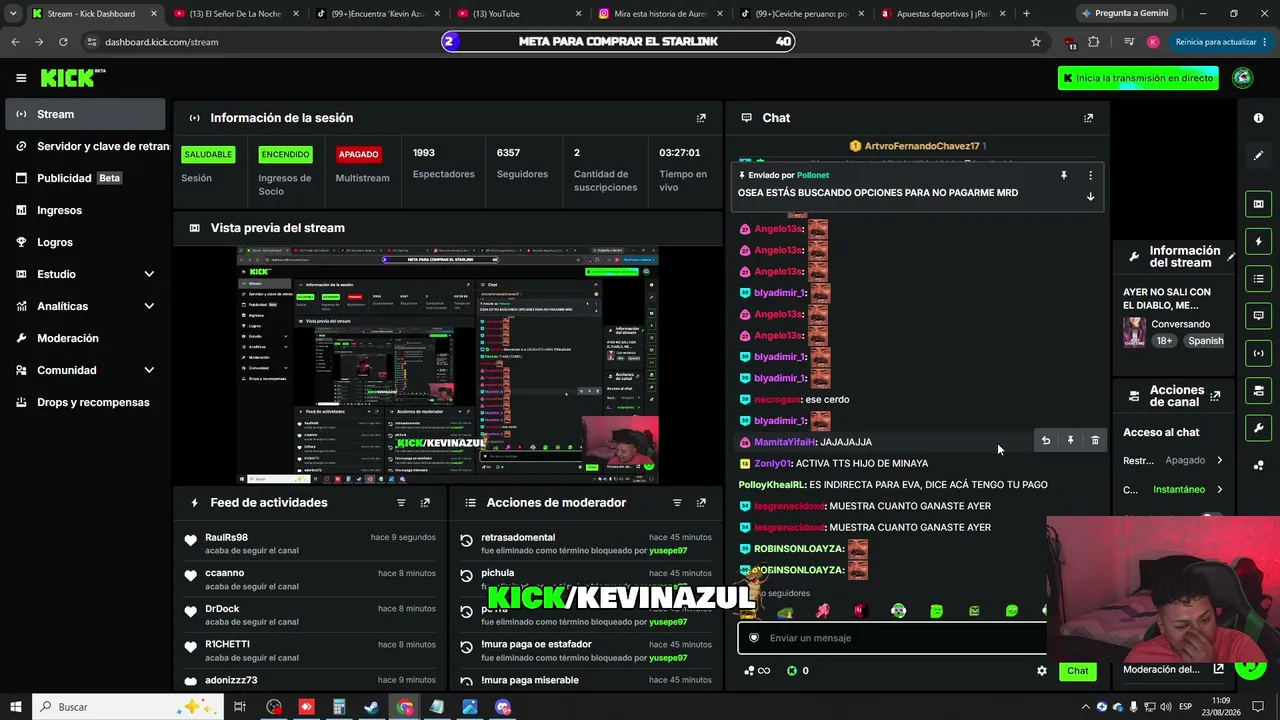Open chat settings gear
This screenshot has height=720, width=1280.
1042,671
